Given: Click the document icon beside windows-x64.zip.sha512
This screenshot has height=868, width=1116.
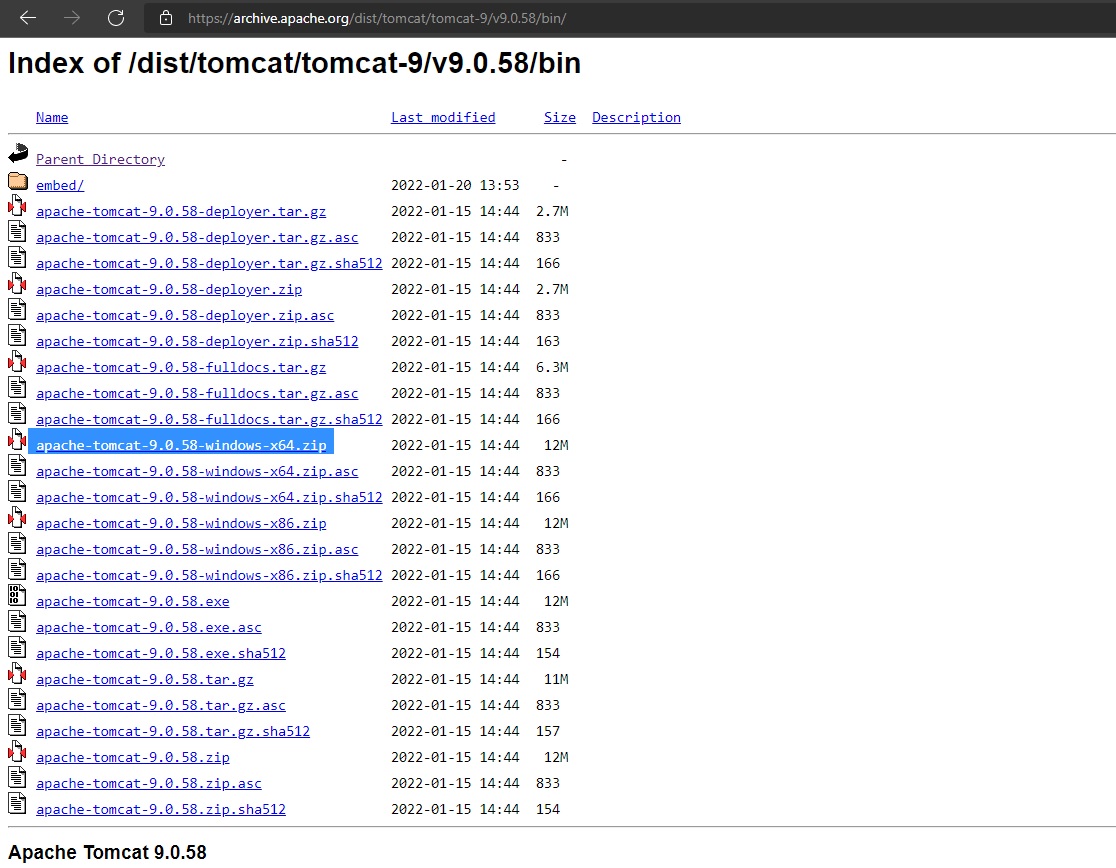Looking at the screenshot, I should 18,492.
